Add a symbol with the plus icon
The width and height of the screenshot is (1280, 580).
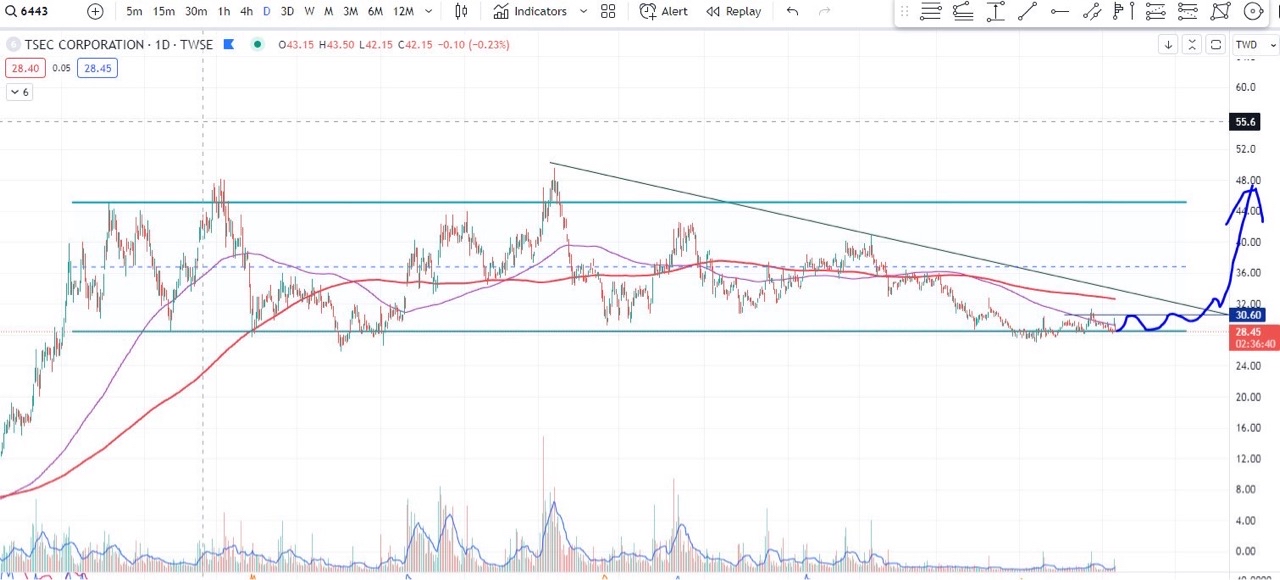95,11
